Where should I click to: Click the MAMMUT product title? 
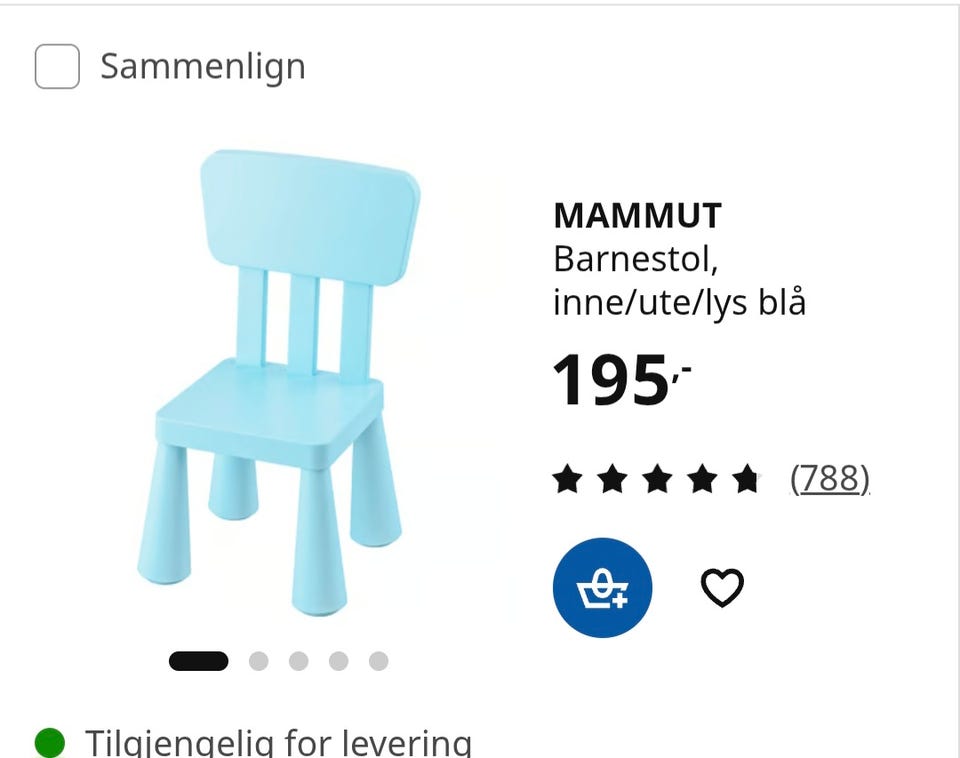click(x=637, y=216)
